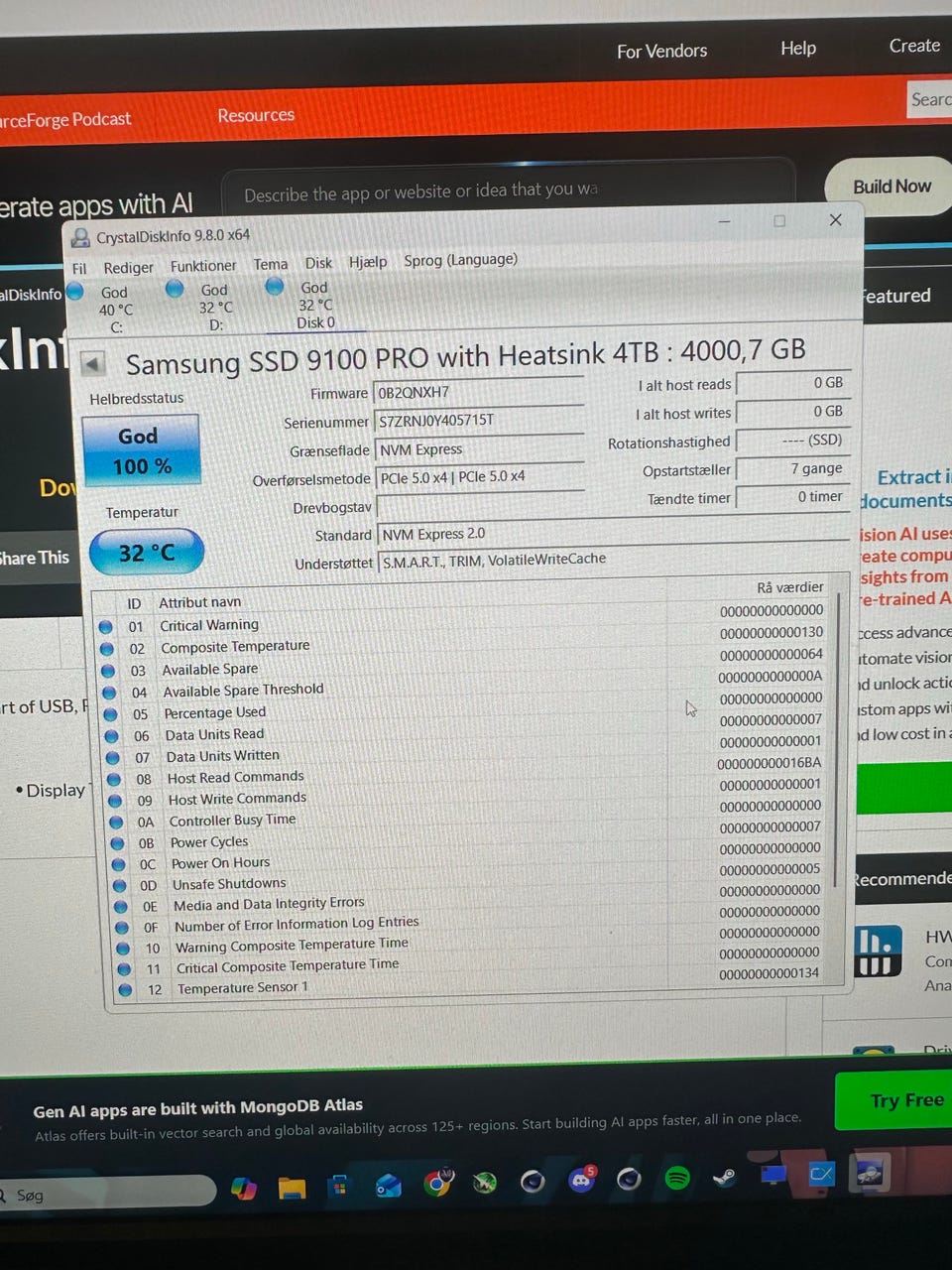Click the status dot for Data Units Written

coord(113,758)
